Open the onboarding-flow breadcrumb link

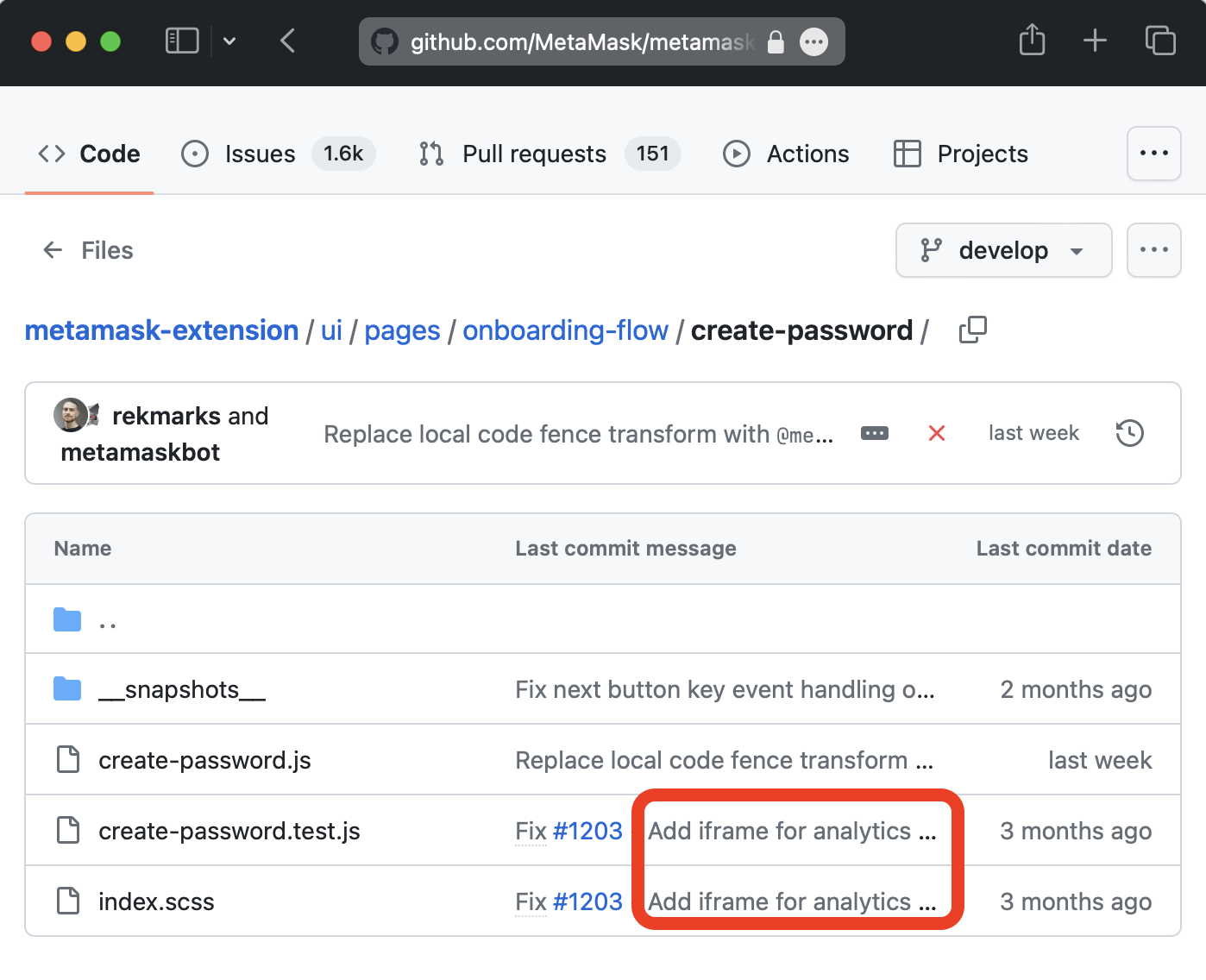(x=565, y=330)
